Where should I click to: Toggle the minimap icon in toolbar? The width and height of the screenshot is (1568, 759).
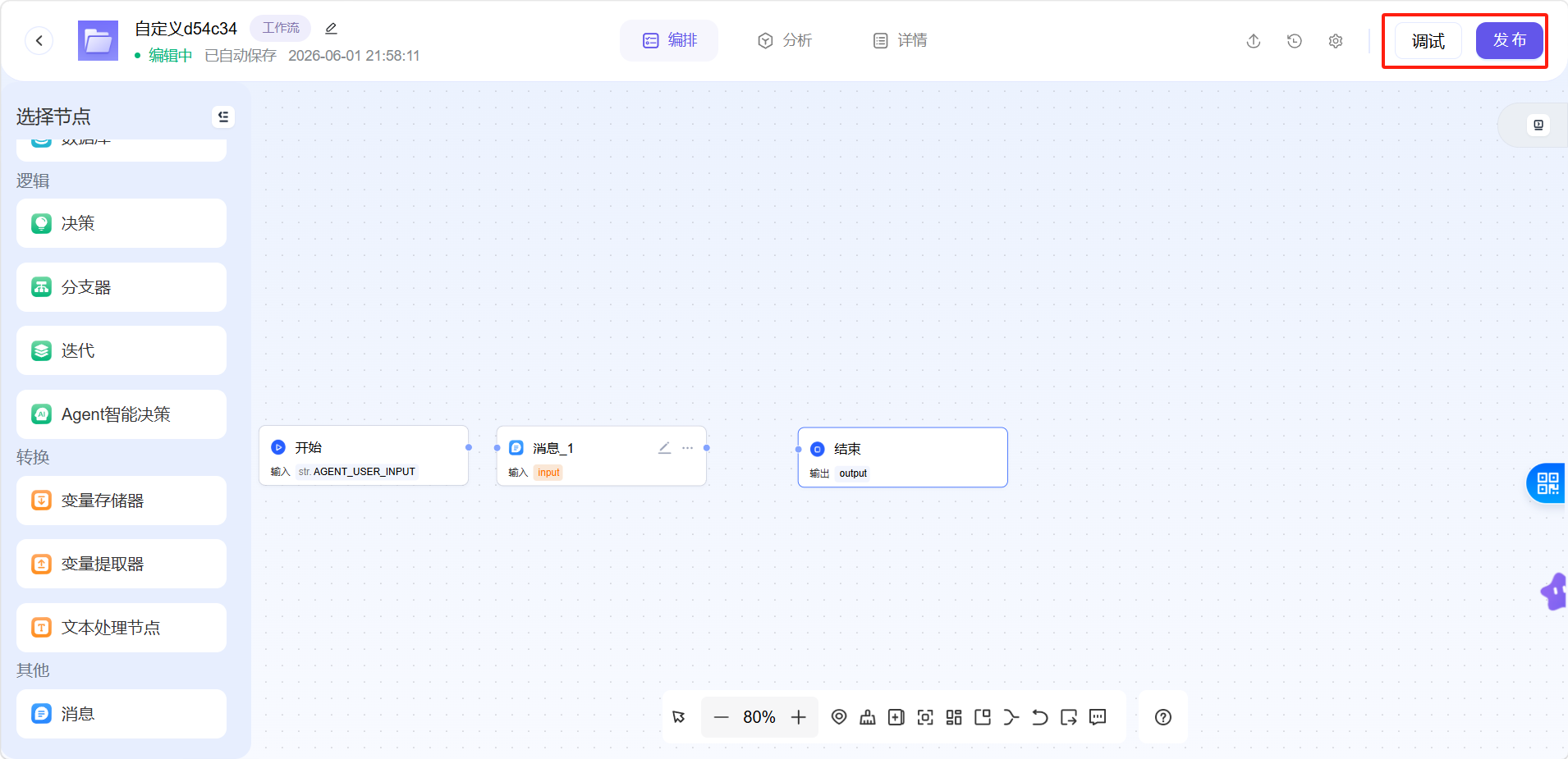tap(983, 717)
